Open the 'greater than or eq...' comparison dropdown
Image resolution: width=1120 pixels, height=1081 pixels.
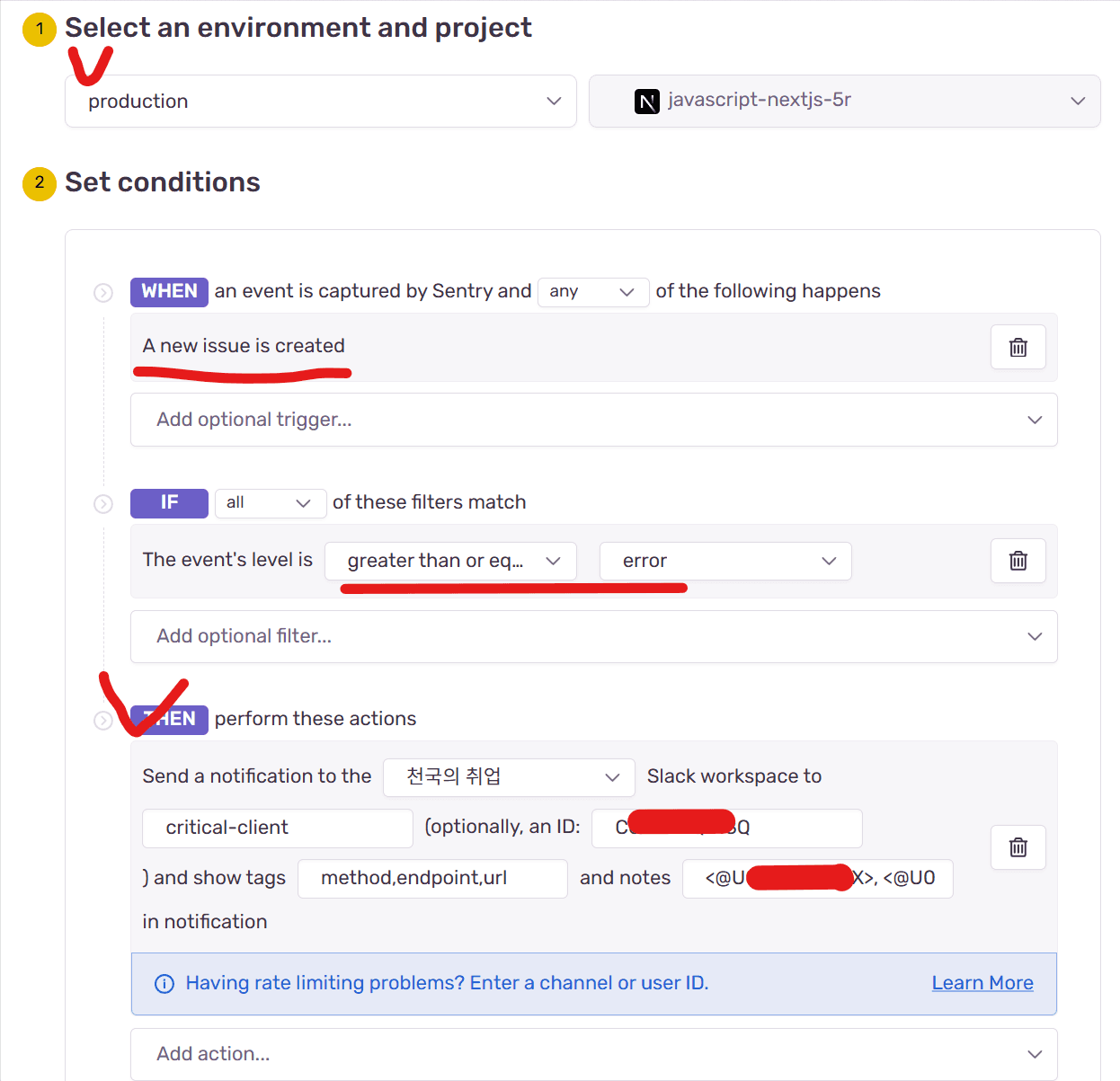click(450, 561)
